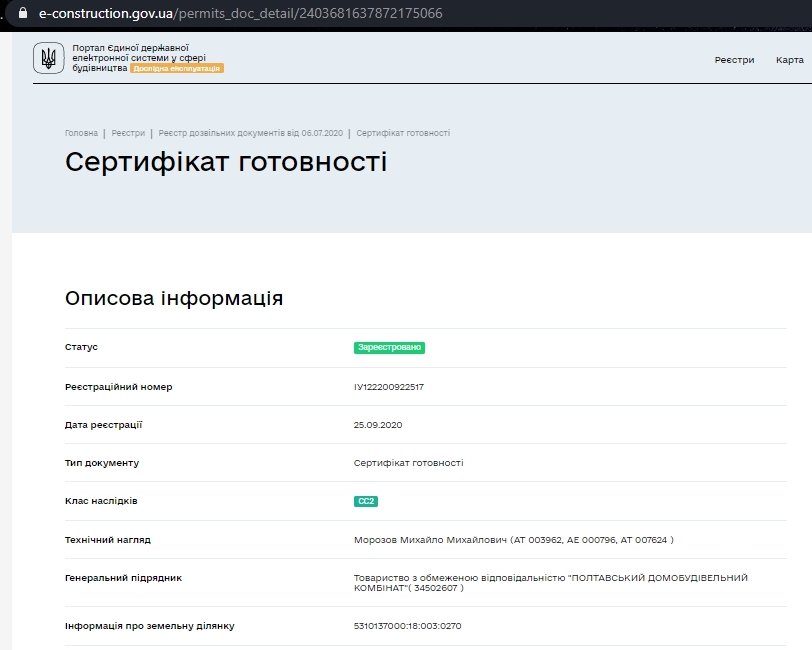Click the Зареєстровано status badge
Image resolution: width=812 pixels, height=650 pixels.
pos(389,348)
